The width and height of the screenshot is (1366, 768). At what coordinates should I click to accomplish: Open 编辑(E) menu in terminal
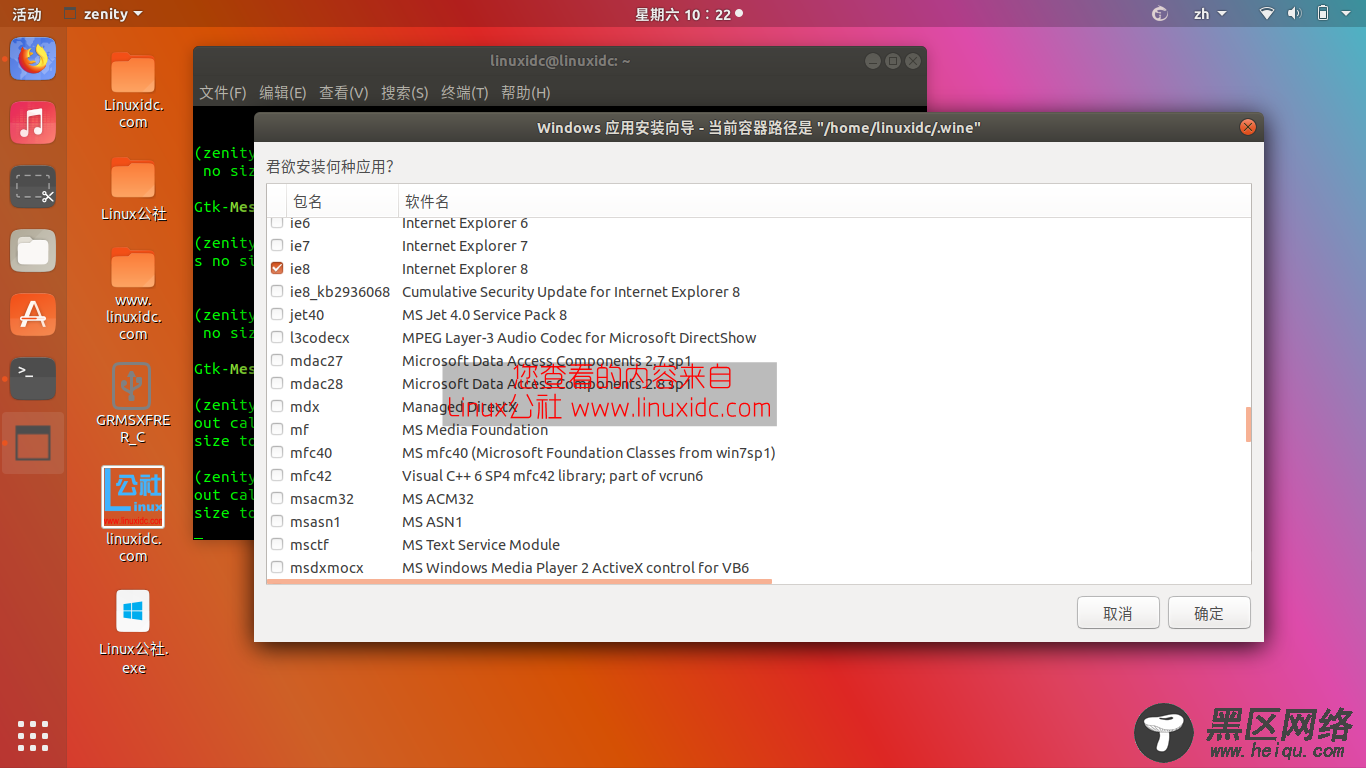pyautogui.click(x=283, y=93)
